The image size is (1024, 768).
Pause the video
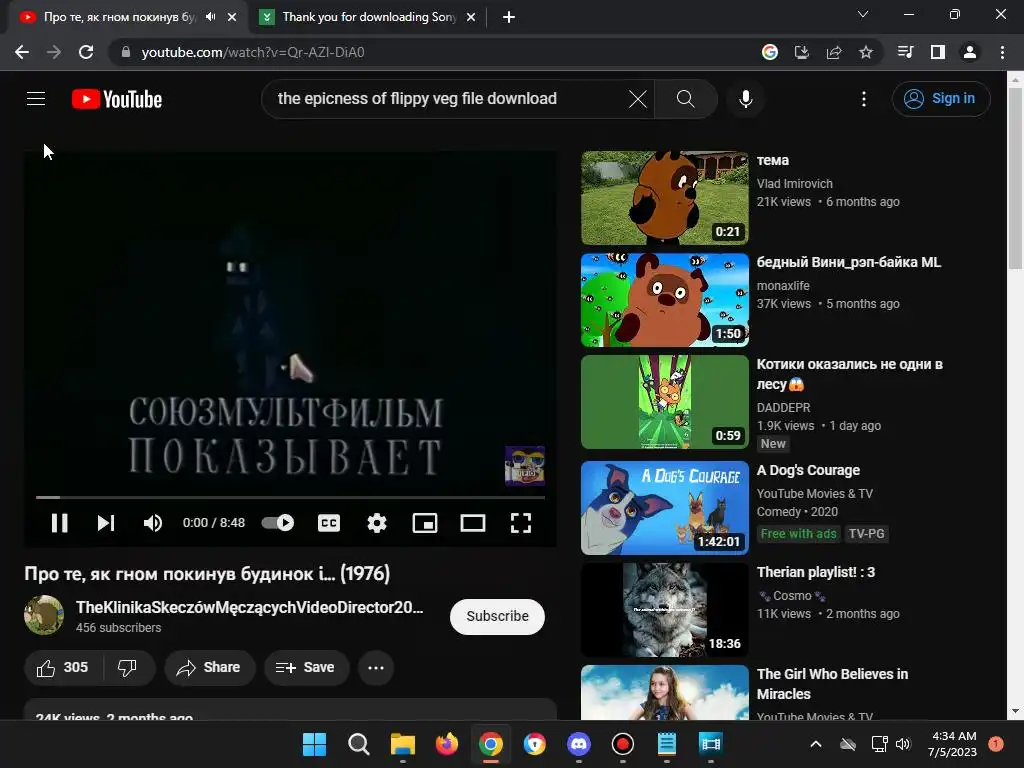[59, 523]
